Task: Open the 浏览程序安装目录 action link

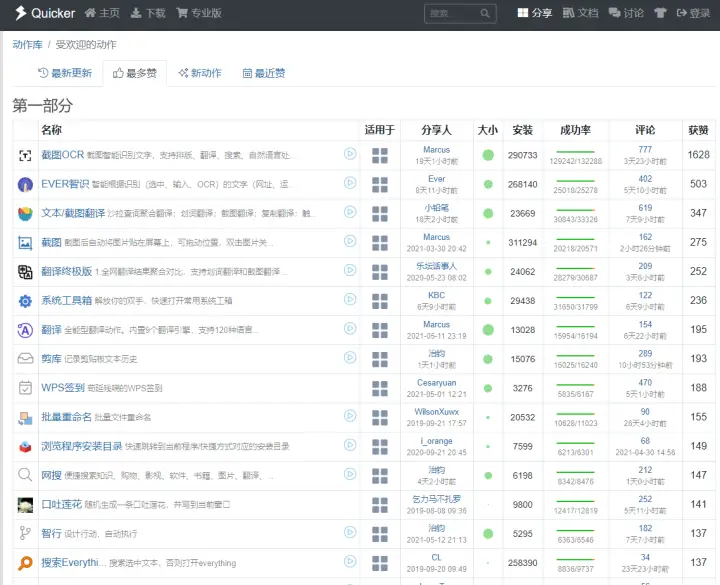Action: pyautogui.click(x=82, y=446)
